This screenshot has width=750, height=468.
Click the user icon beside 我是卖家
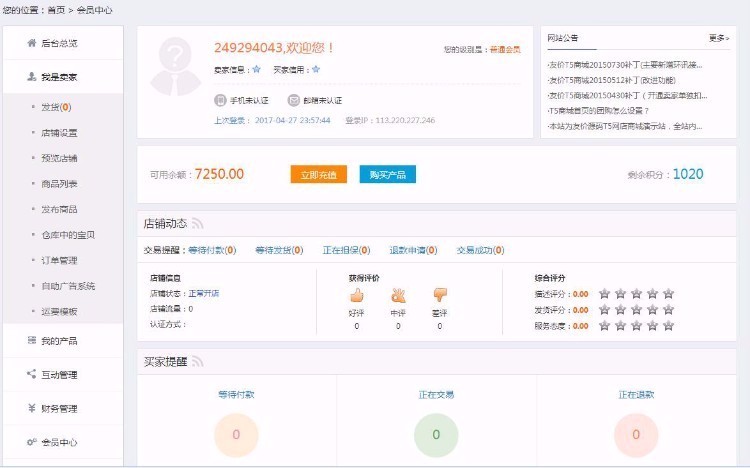tap(32, 77)
